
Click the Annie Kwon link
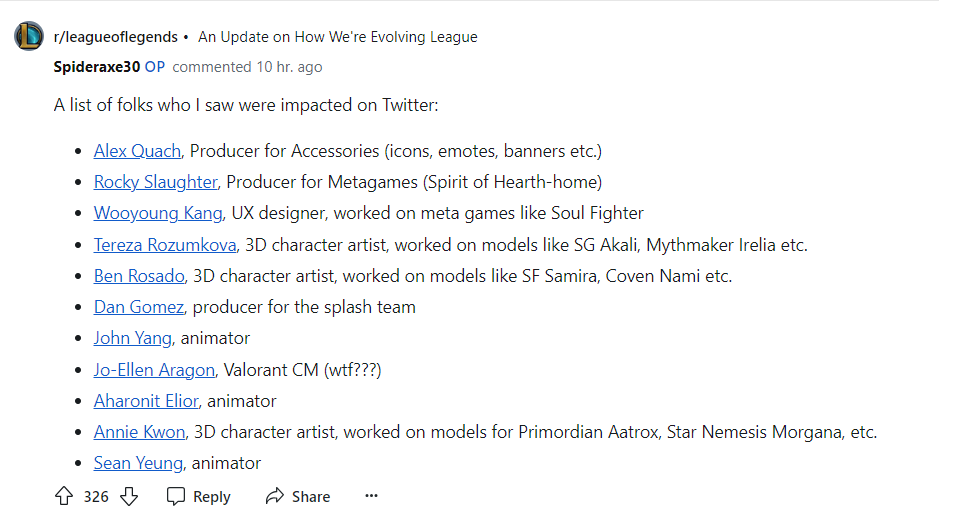click(x=139, y=432)
